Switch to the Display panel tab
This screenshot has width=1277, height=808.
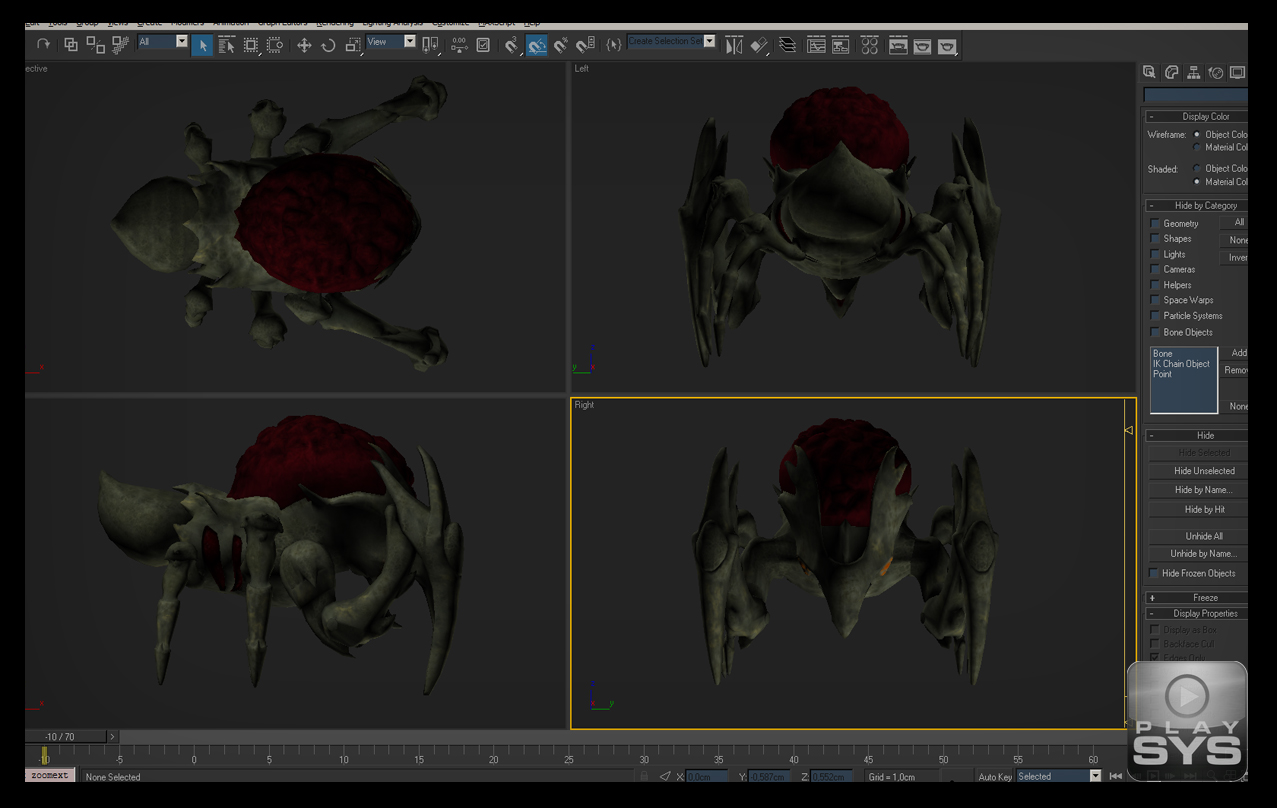click(1237, 72)
